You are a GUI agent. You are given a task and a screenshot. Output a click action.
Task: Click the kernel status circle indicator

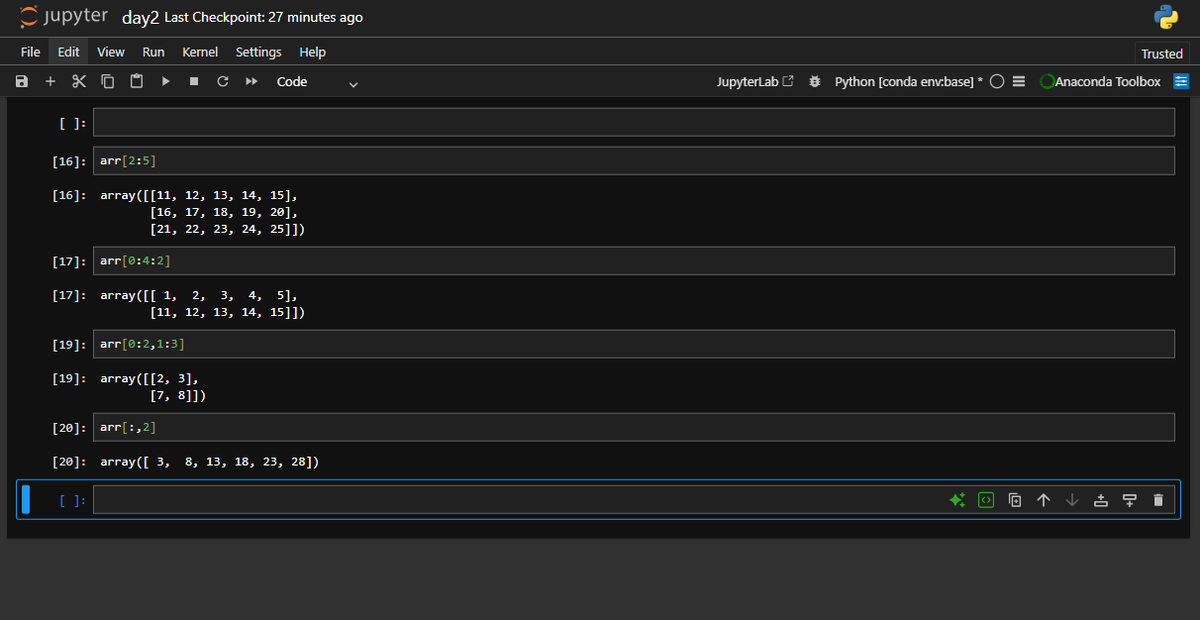pyautogui.click(x=997, y=82)
